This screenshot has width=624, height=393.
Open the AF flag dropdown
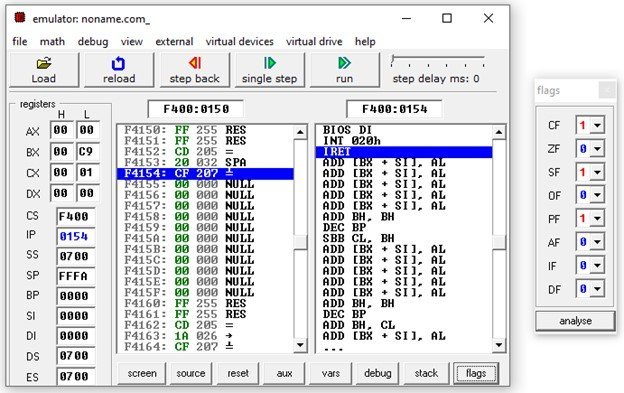[x=597, y=242]
